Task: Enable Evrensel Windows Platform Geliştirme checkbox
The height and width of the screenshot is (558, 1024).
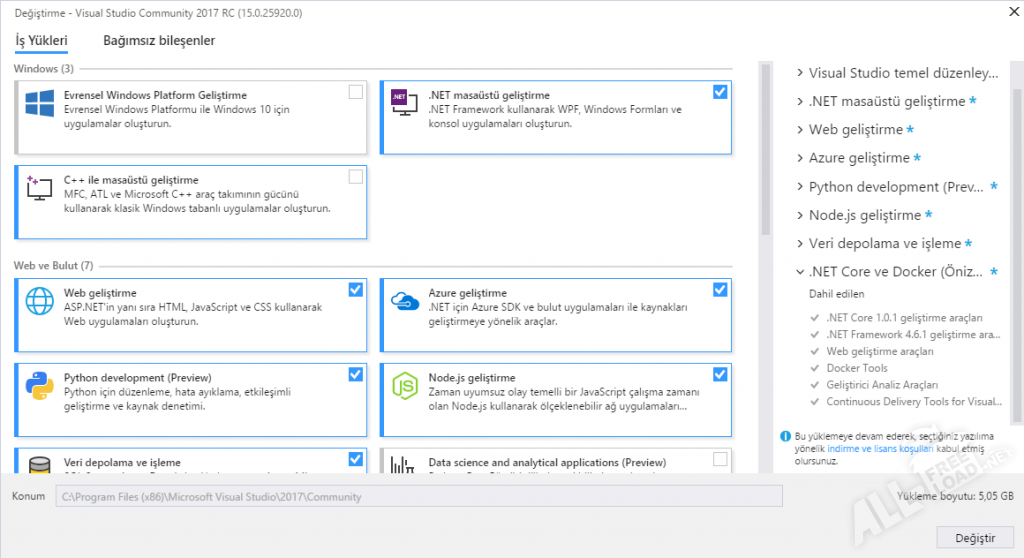Action: 355,92
